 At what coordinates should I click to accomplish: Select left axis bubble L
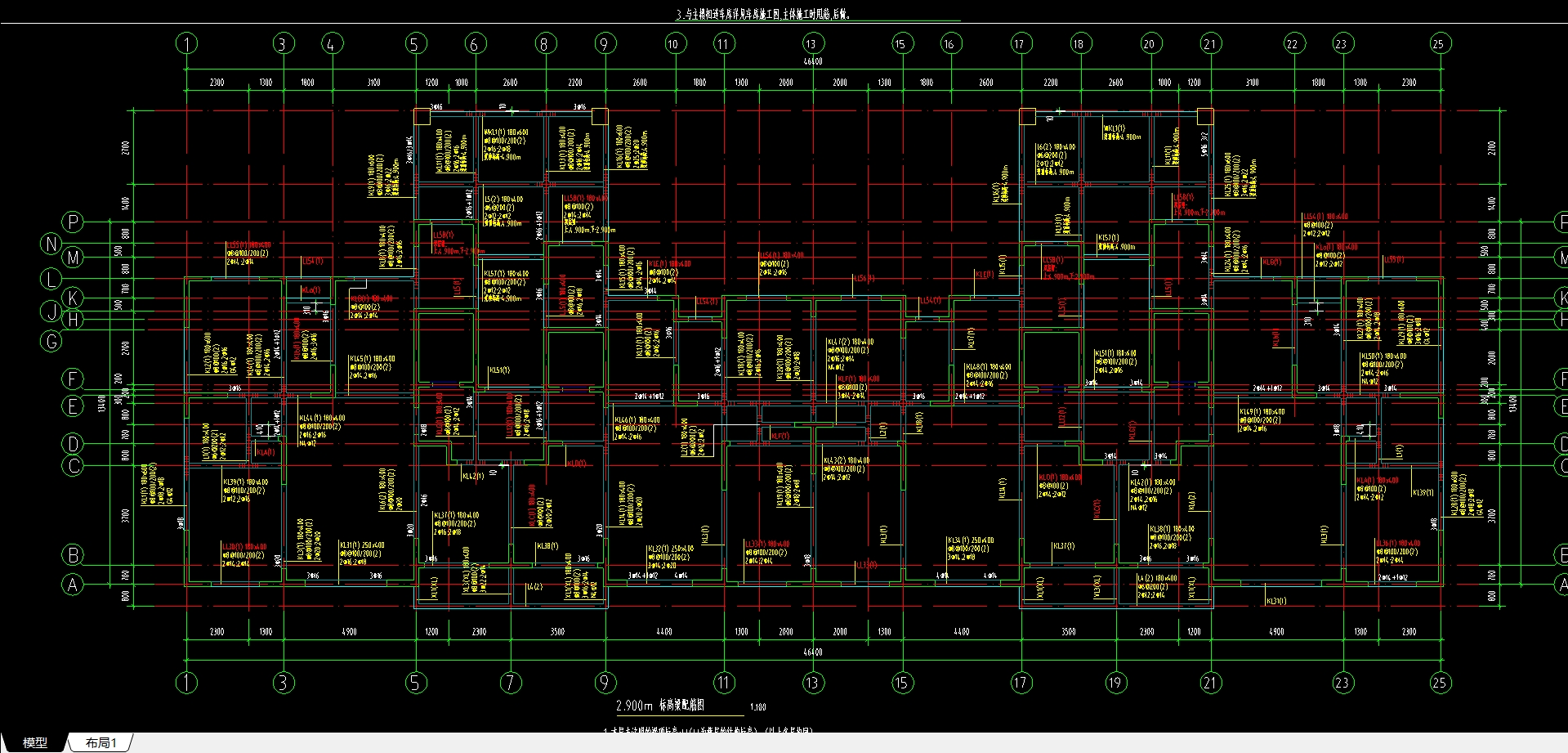point(51,280)
